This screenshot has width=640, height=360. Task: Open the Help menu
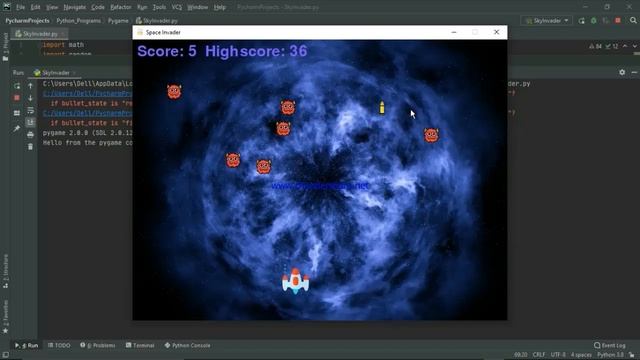coord(220,7)
